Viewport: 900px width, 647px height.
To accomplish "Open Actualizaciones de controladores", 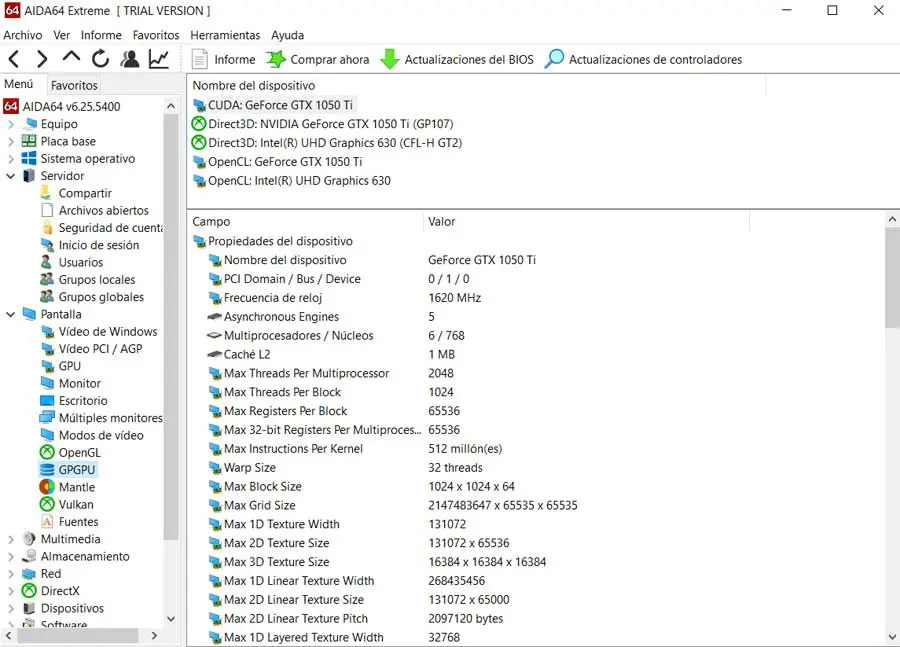I will (643, 59).
